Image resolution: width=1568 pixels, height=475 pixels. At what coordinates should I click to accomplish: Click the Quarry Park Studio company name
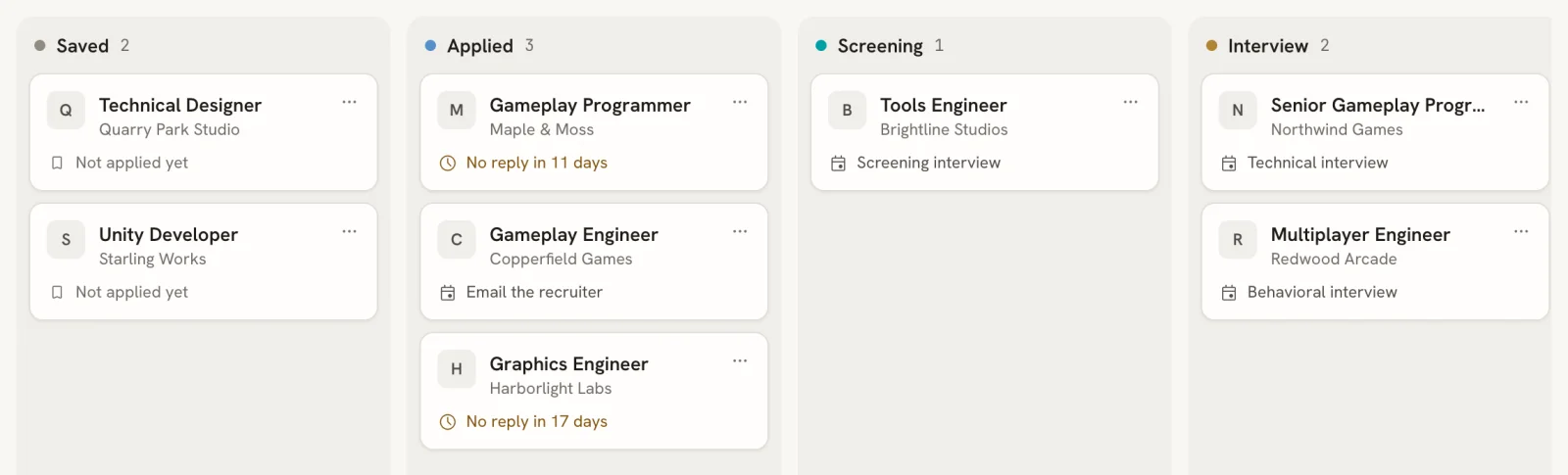(170, 129)
